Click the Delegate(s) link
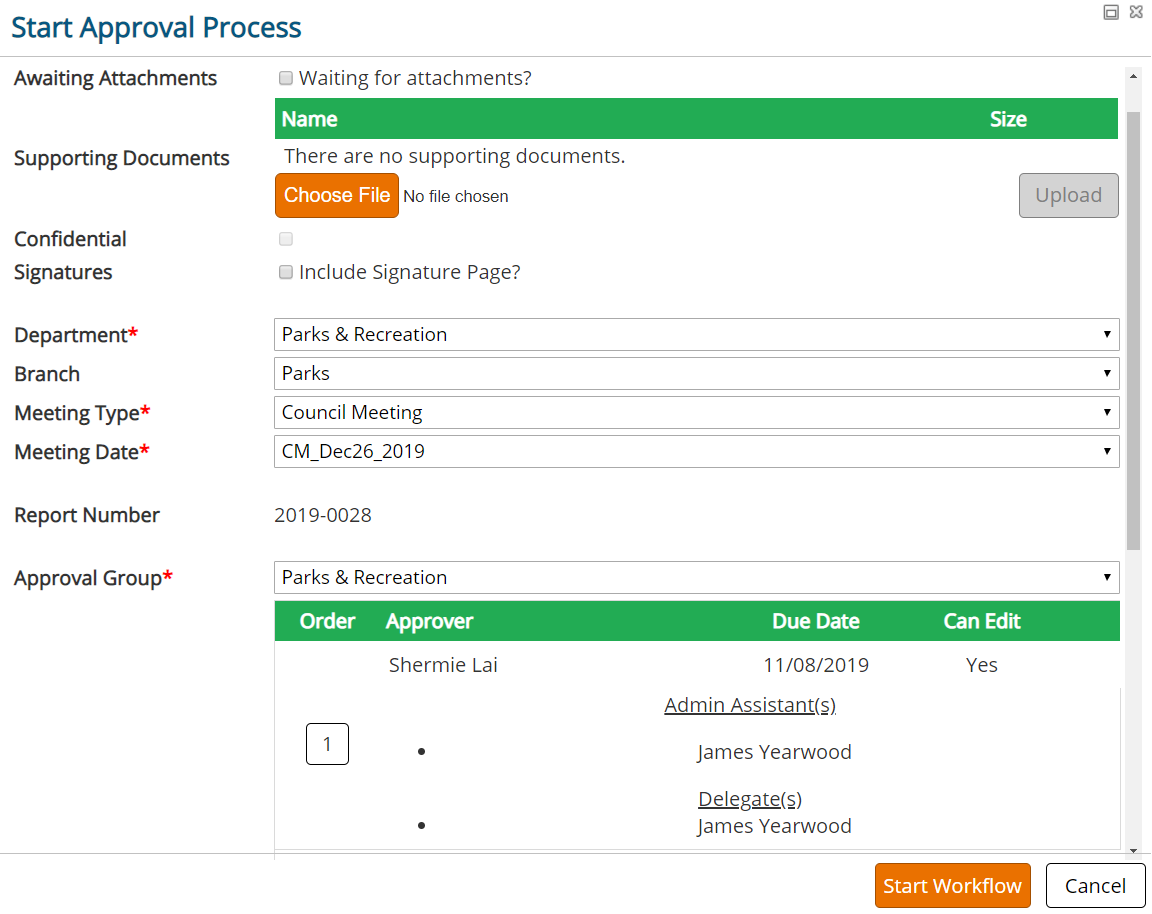1152x914 pixels. tap(750, 799)
